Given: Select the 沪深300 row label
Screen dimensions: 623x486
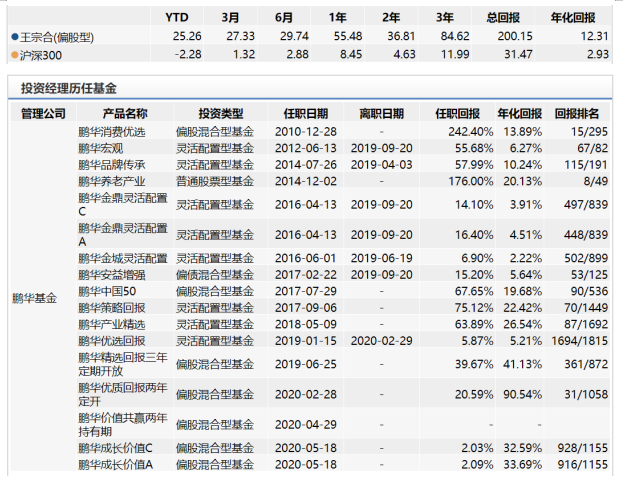Looking at the screenshot, I should [x=41, y=55].
